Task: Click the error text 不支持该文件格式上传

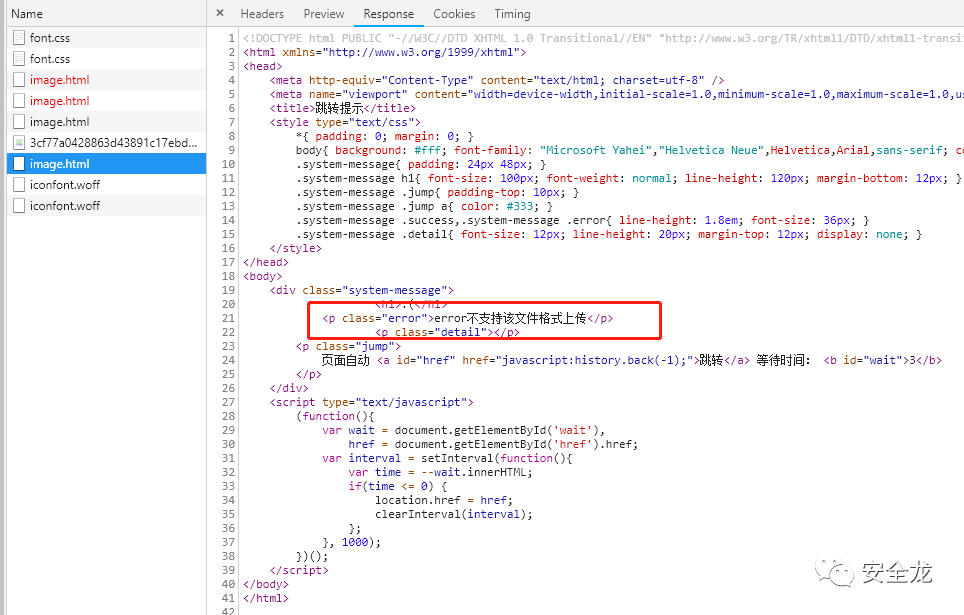Action: 527,318
